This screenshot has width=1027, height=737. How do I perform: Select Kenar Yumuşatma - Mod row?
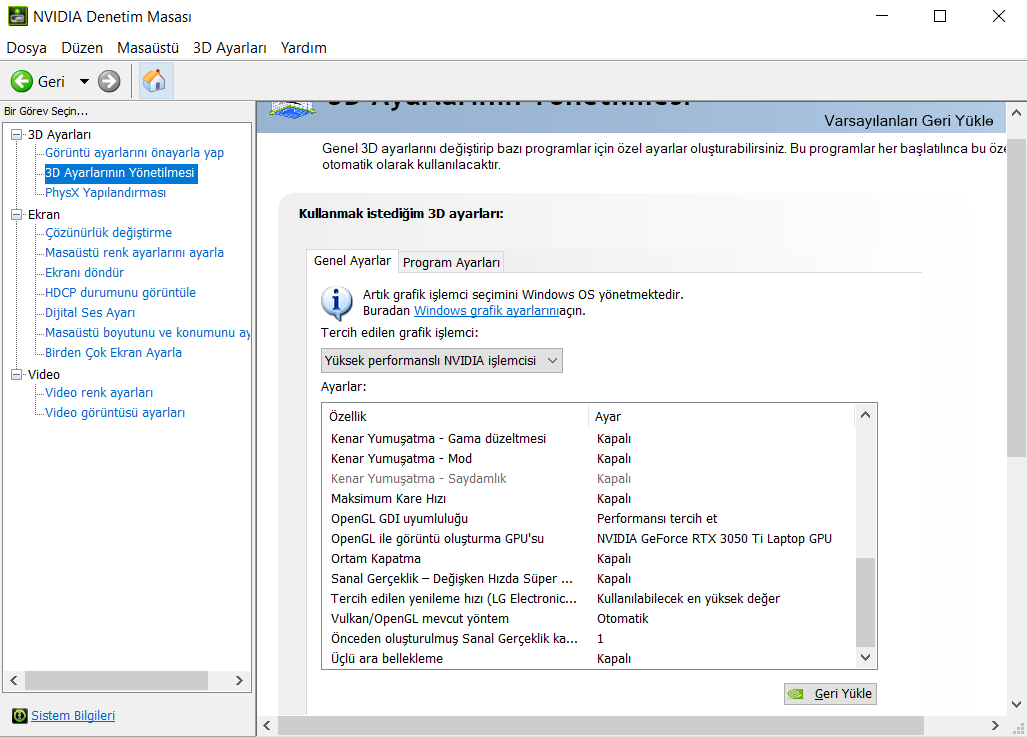[588, 459]
